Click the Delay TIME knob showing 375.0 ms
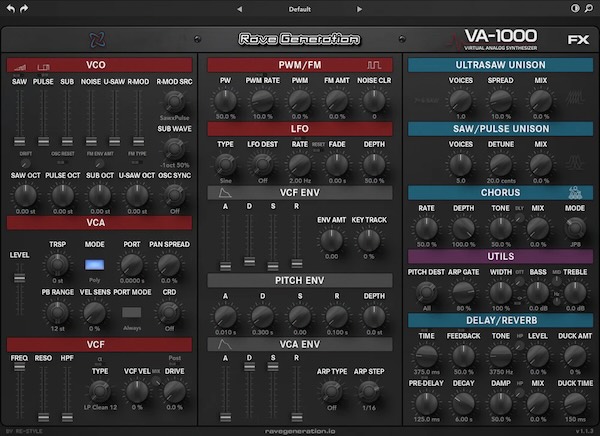Screen dimensions: 600x436 click(x=426, y=356)
